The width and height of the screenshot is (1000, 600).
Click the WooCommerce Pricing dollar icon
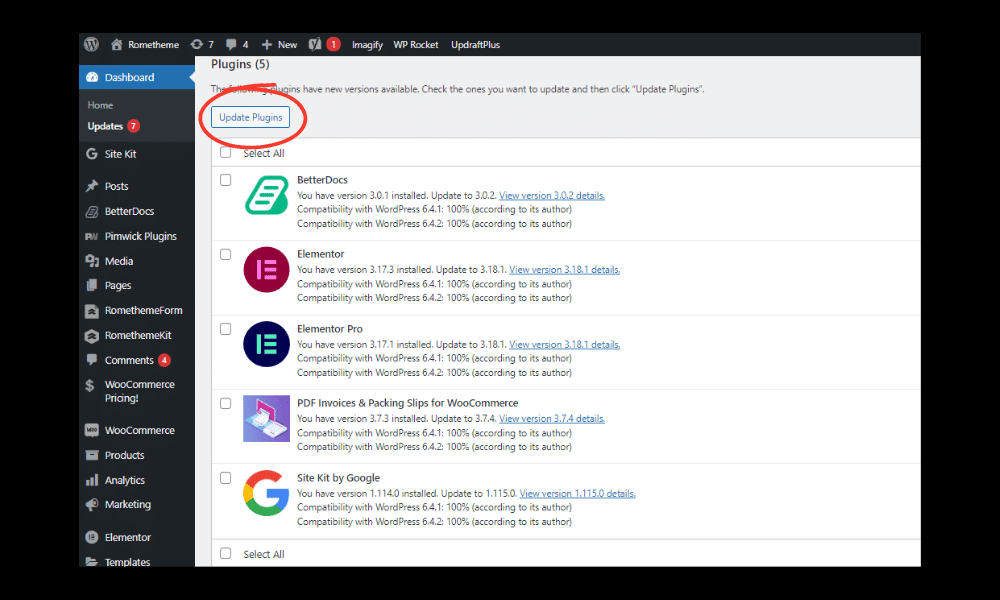(x=90, y=384)
